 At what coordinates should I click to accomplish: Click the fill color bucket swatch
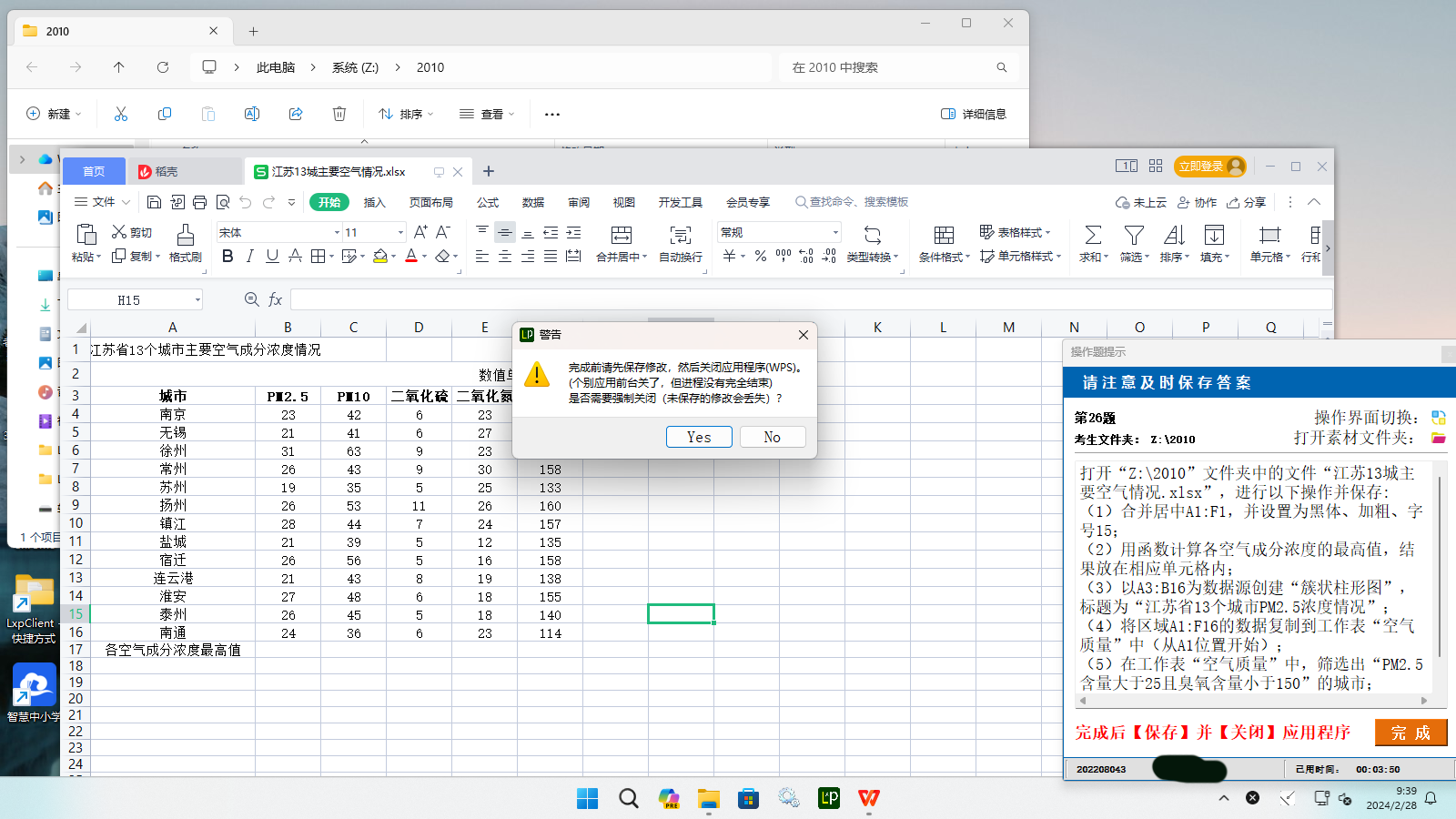click(380, 257)
